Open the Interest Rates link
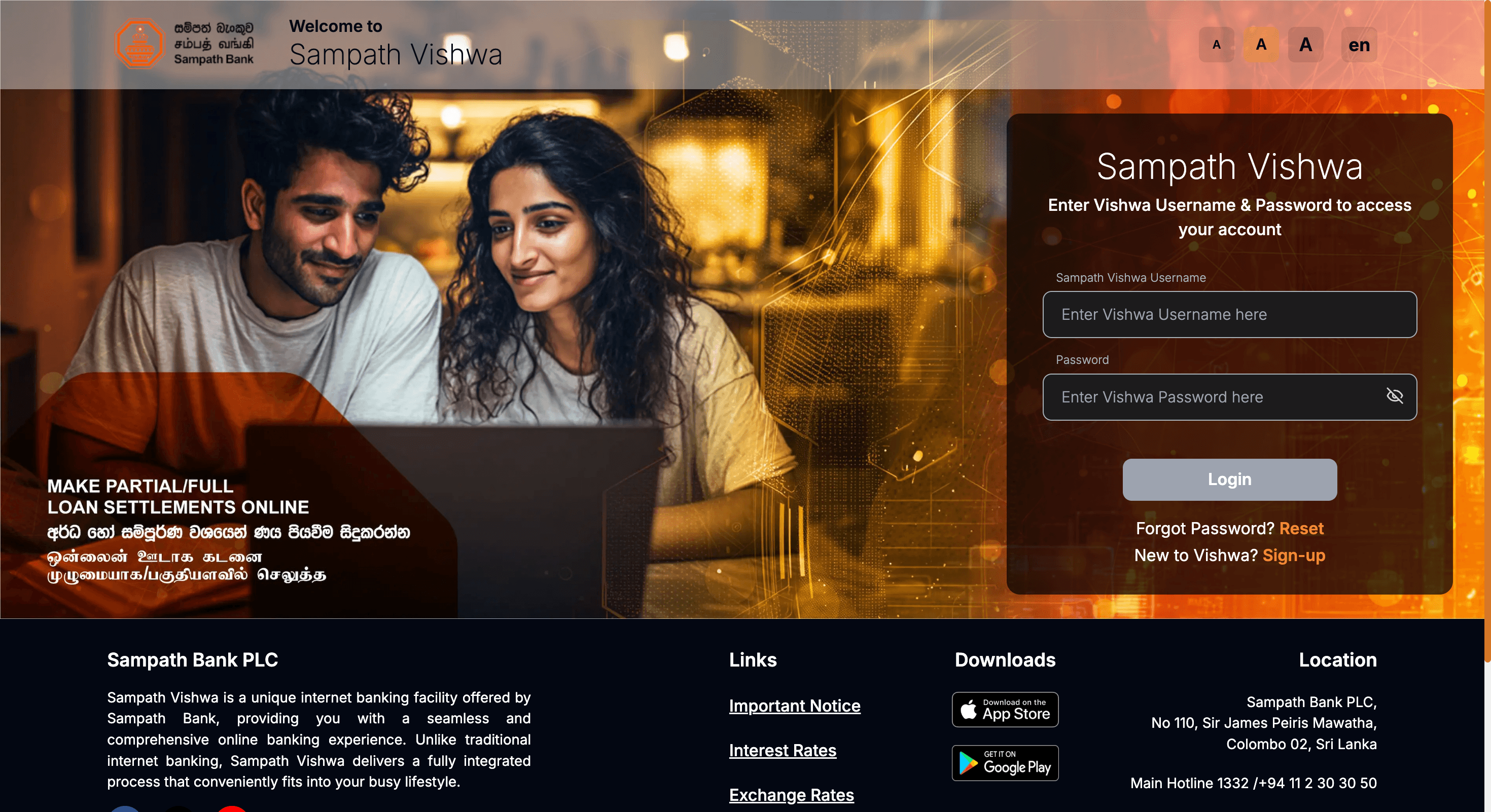Viewport: 1491px width, 812px height. click(x=783, y=750)
